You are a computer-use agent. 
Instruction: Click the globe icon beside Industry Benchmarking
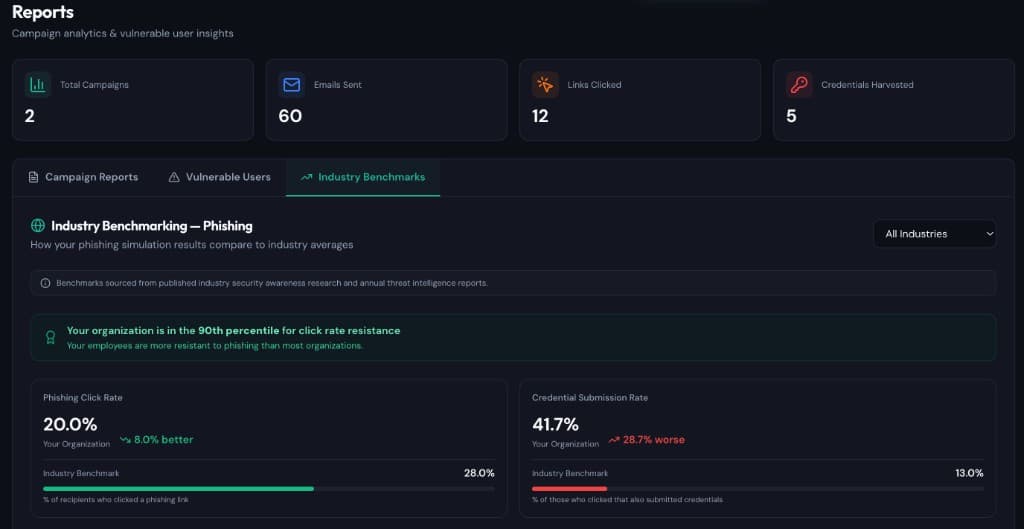point(38,226)
